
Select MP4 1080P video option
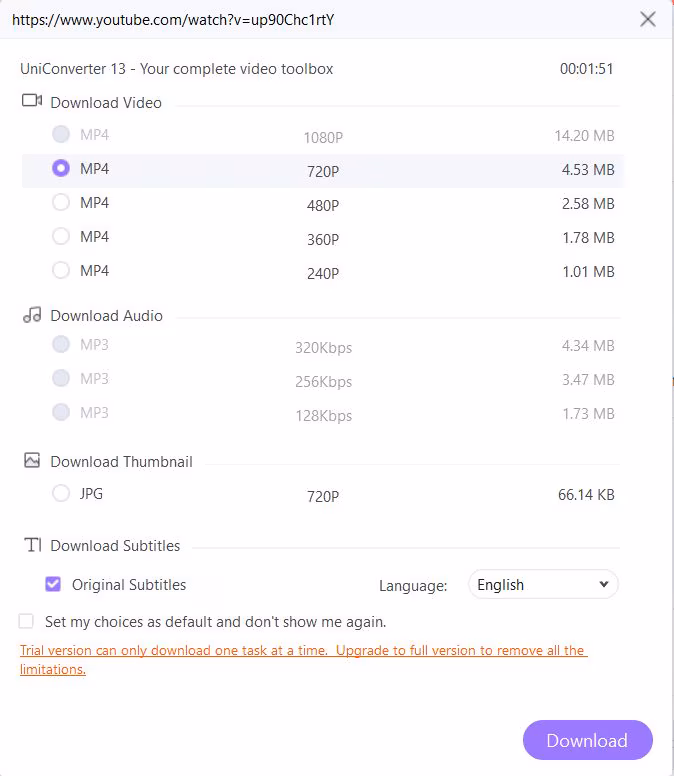click(61, 135)
